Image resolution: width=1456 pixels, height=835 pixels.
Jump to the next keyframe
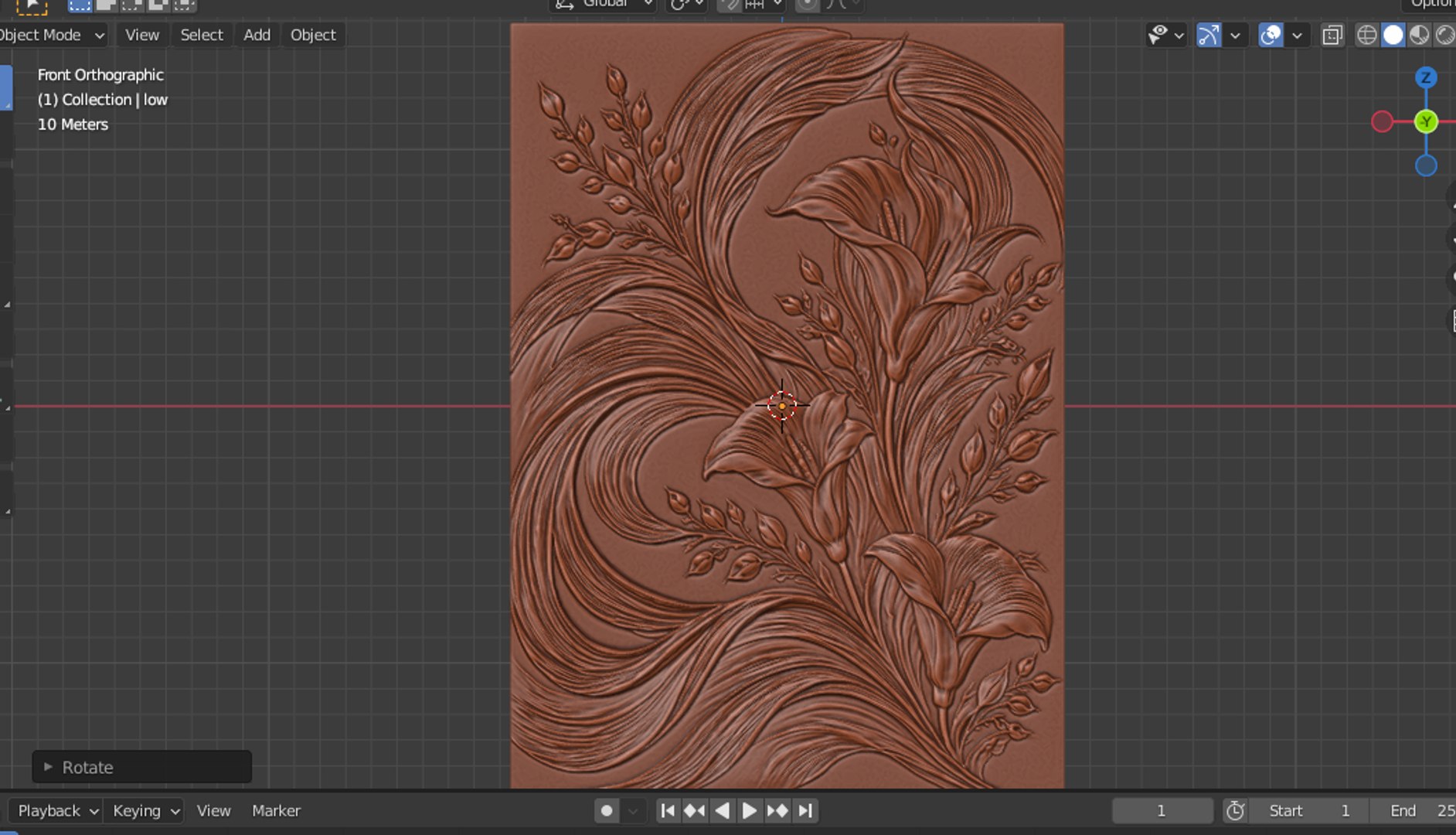point(777,810)
